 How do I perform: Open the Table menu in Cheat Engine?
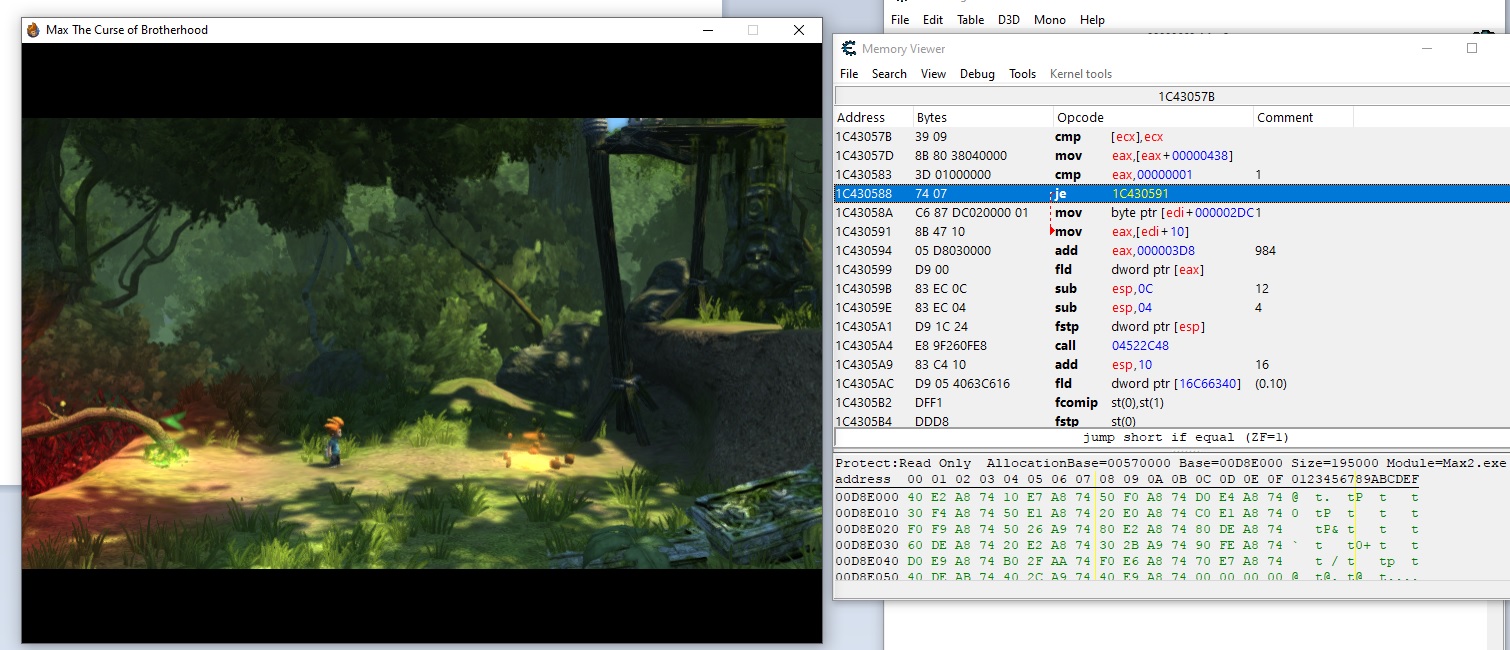coord(970,20)
